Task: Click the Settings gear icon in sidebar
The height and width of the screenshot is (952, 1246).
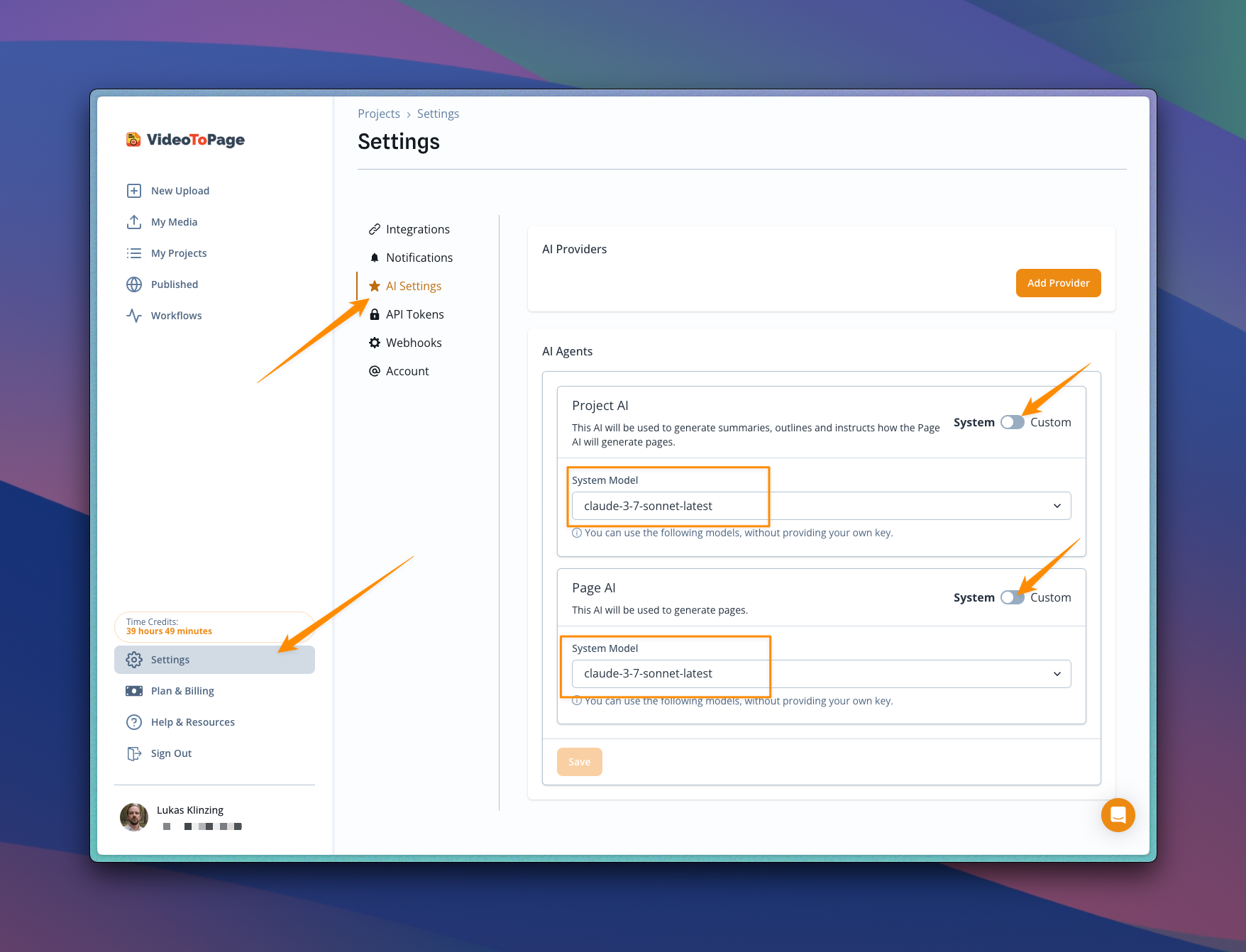Action: coord(134,660)
